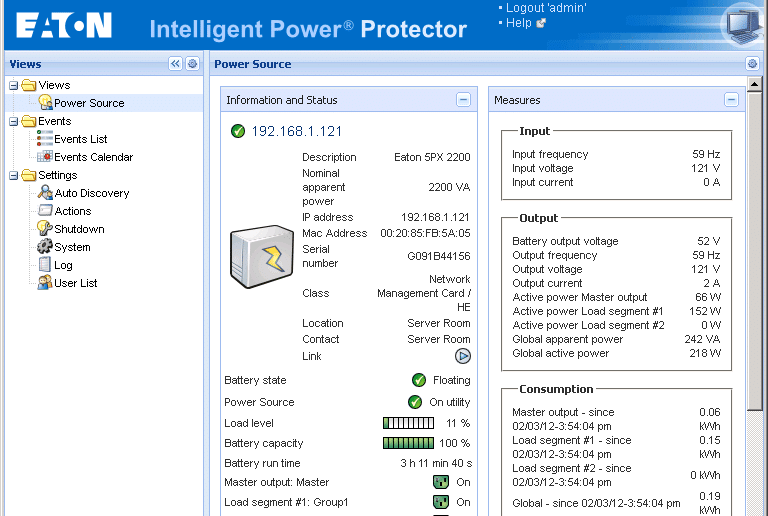Click Global active power 218 W

[705, 353]
